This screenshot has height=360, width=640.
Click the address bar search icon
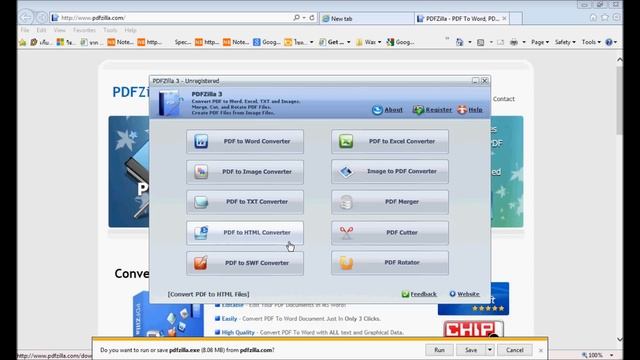297,18
